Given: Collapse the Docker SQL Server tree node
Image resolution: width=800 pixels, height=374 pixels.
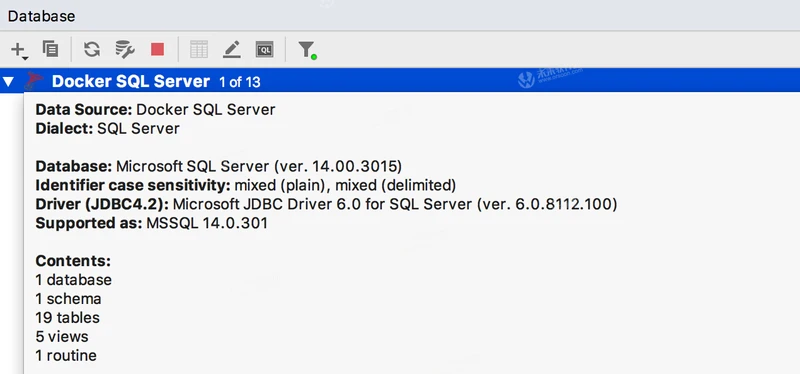Looking at the screenshot, I should (9, 81).
